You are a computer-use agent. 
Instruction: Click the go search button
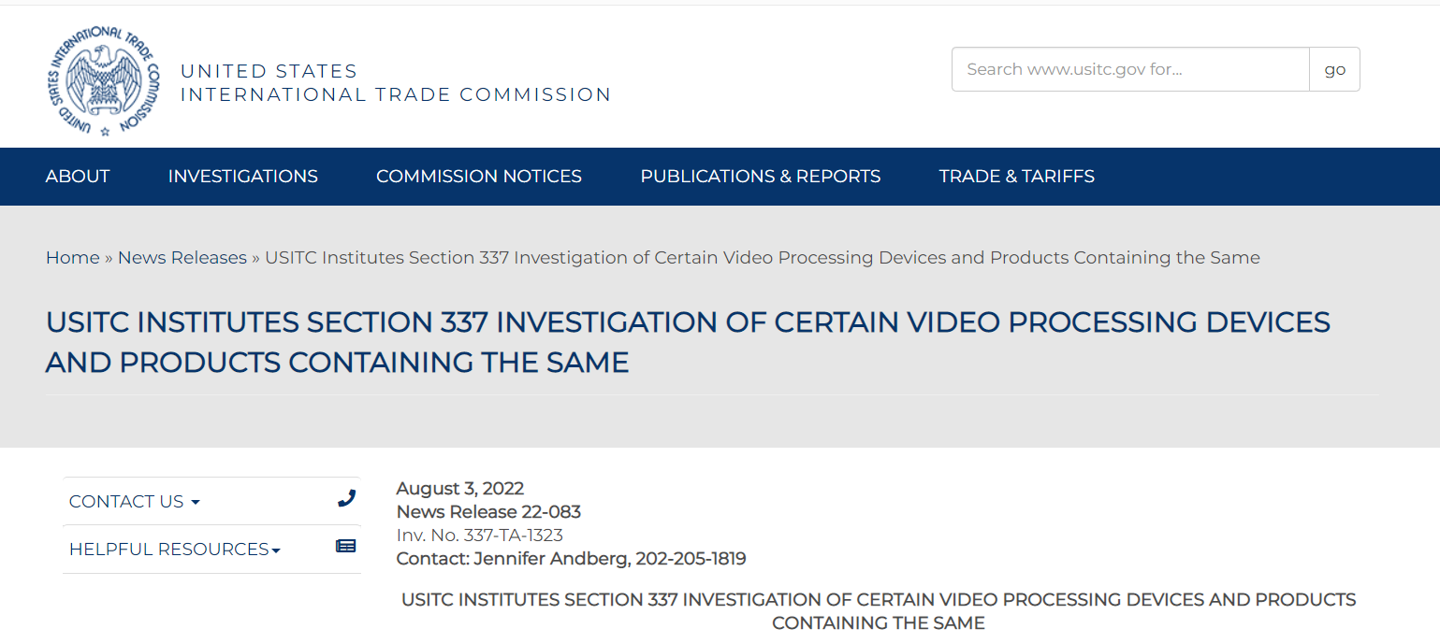[1335, 69]
